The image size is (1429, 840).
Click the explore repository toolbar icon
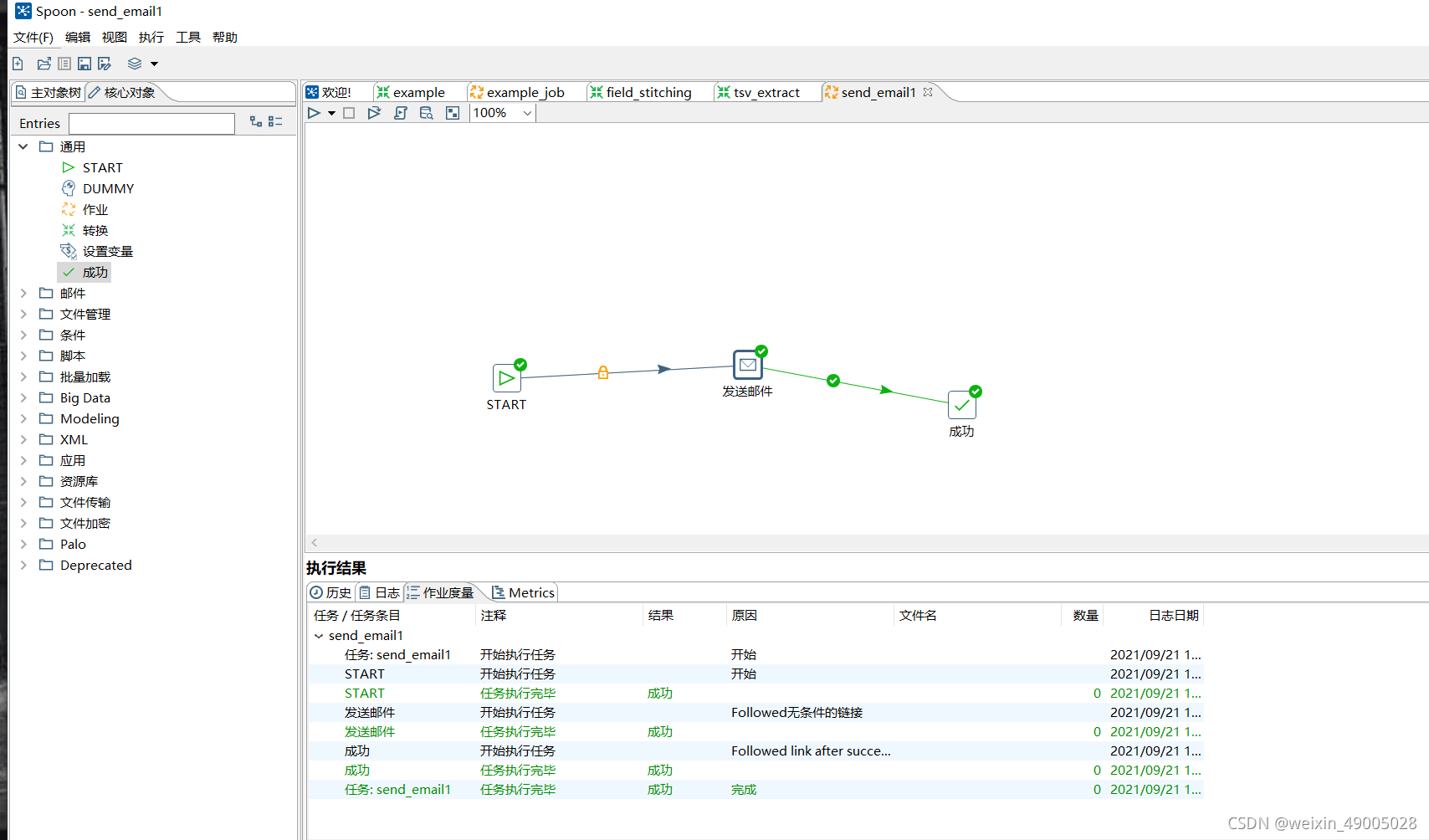[x=64, y=64]
